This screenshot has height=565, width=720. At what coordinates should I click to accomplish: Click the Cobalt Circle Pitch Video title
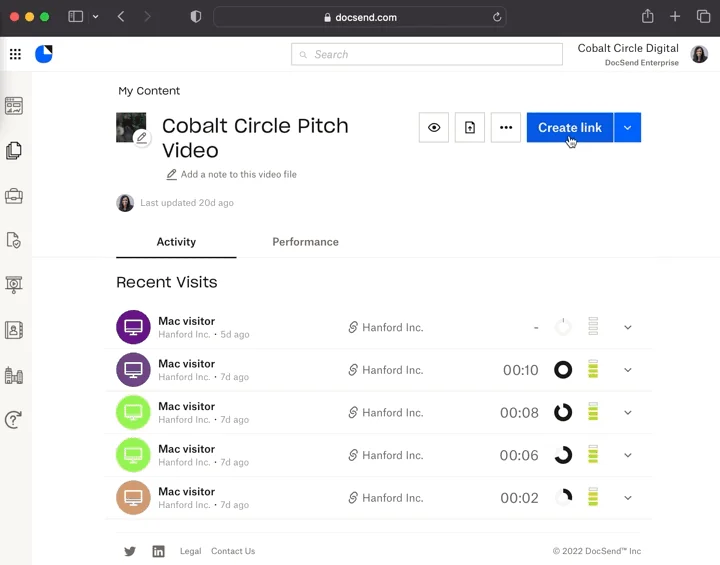click(255, 138)
